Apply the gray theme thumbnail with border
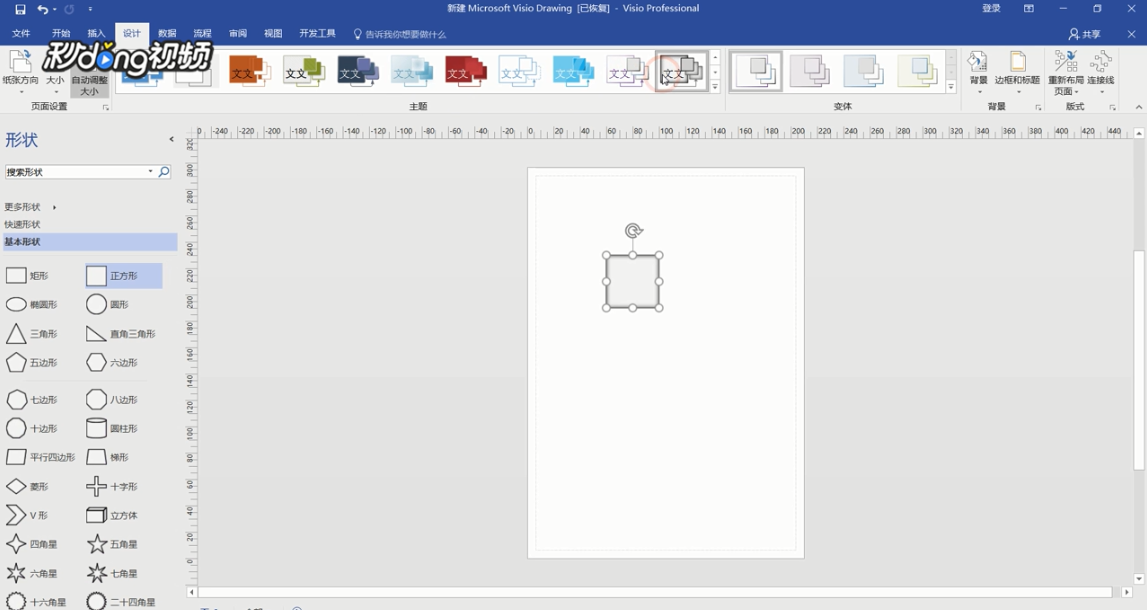This screenshot has width=1147, height=610. (x=681, y=71)
